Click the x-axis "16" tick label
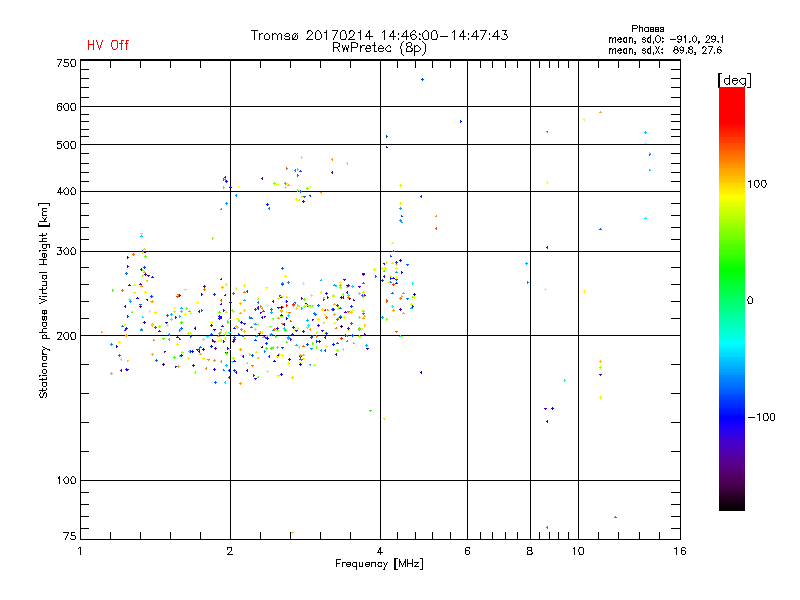 pyautogui.click(x=680, y=551)
